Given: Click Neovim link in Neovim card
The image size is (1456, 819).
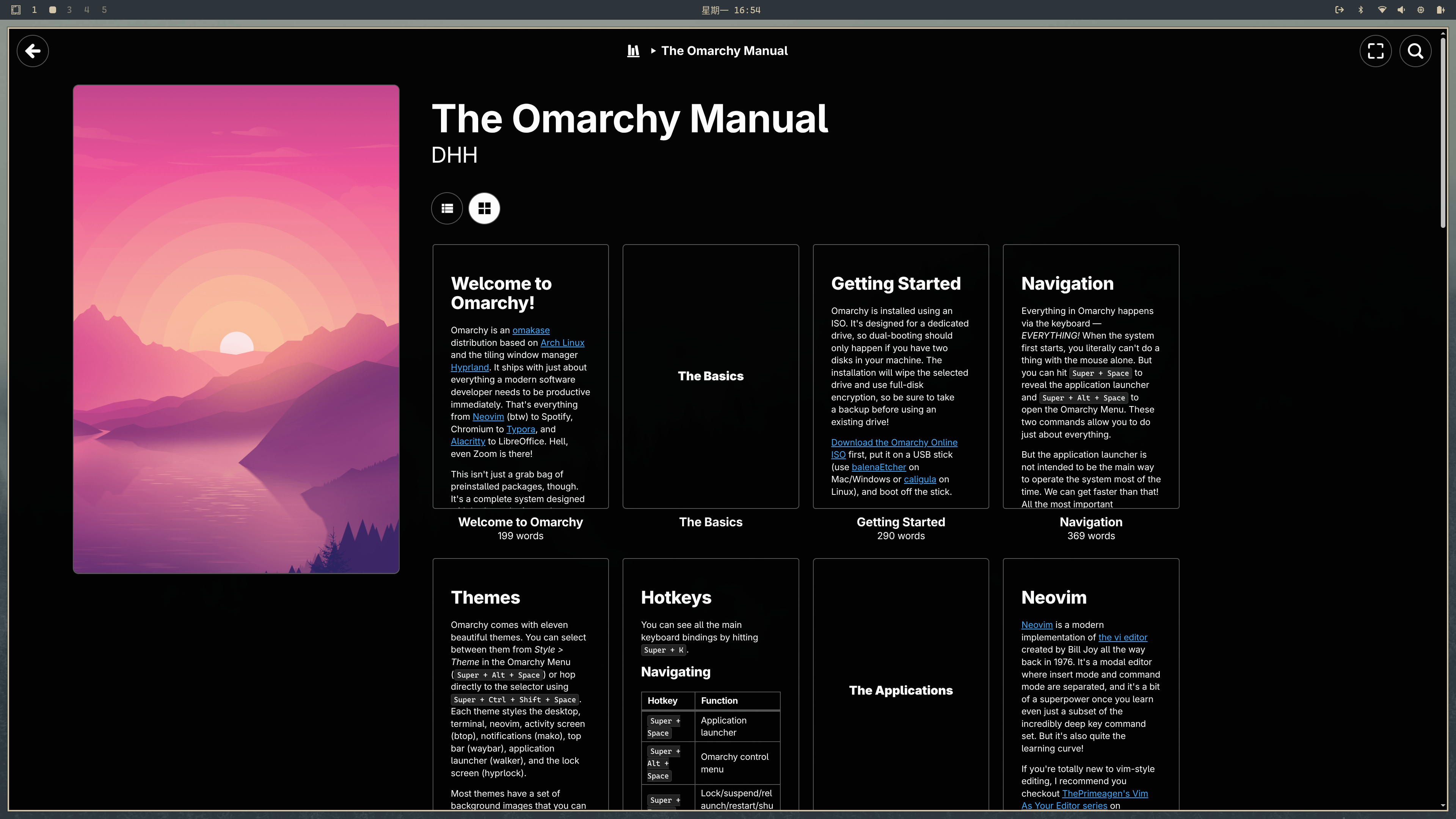Looking at the screenshot, I should (1037, 625).
